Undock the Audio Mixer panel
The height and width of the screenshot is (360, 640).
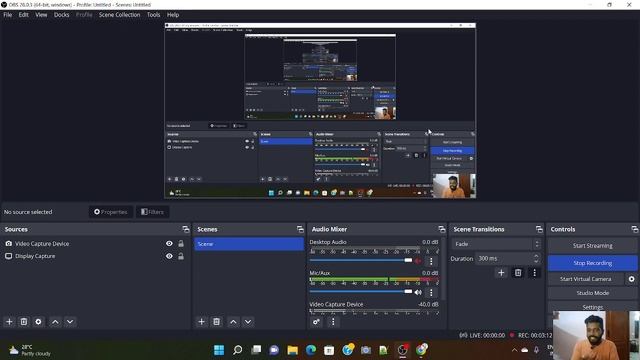pyautogui.click(x=442, y=229)
